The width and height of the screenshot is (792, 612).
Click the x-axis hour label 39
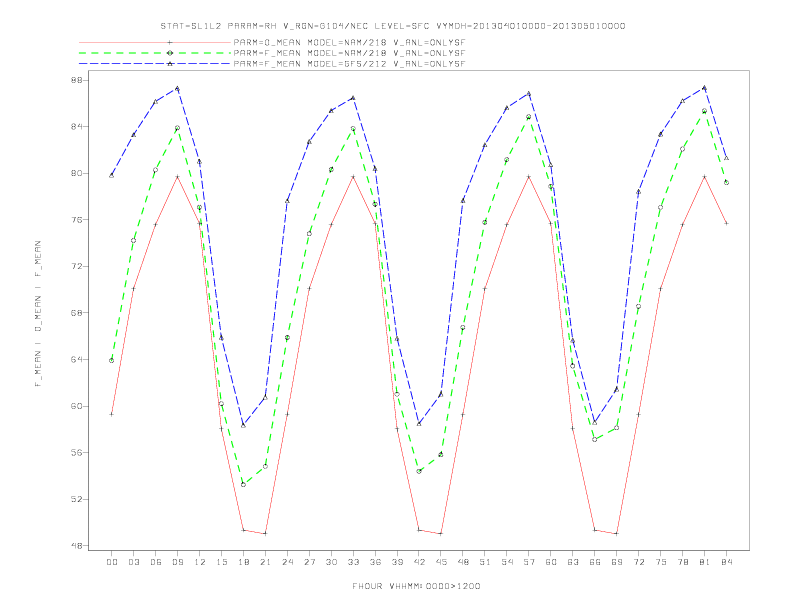coord(397,562)
